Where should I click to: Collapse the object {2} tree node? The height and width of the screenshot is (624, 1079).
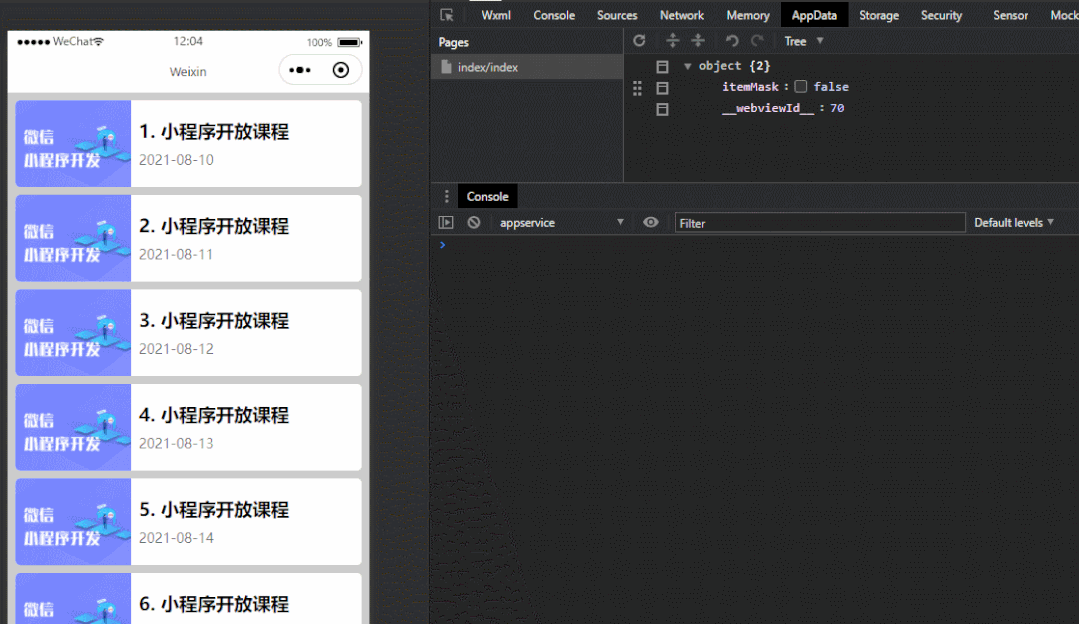tap(687, 66)
